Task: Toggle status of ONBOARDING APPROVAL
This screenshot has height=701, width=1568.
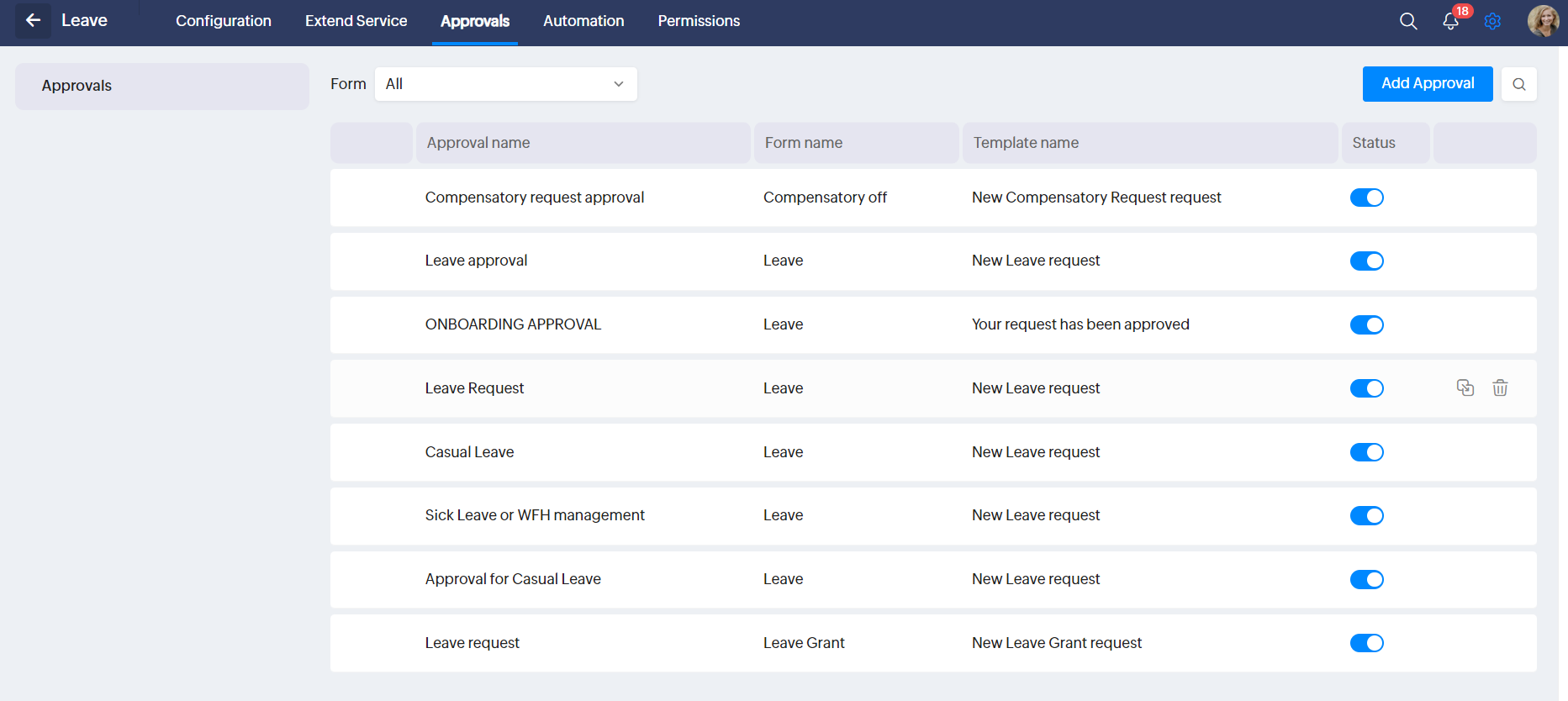Action: [1366, 324]
